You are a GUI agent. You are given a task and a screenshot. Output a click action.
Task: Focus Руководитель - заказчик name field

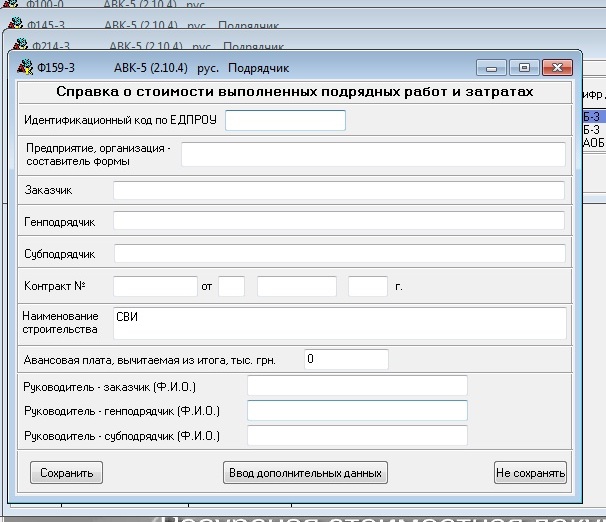point(357,387)
